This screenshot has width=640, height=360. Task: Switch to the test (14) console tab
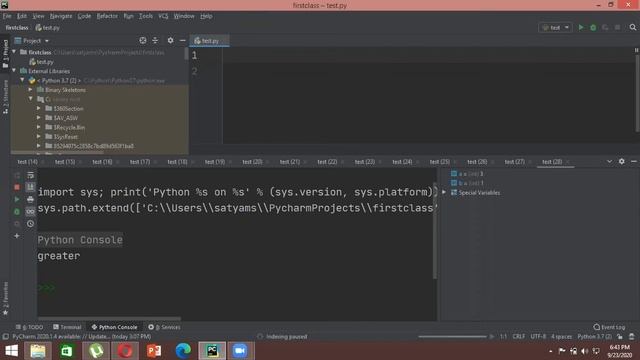coord(27,162)
